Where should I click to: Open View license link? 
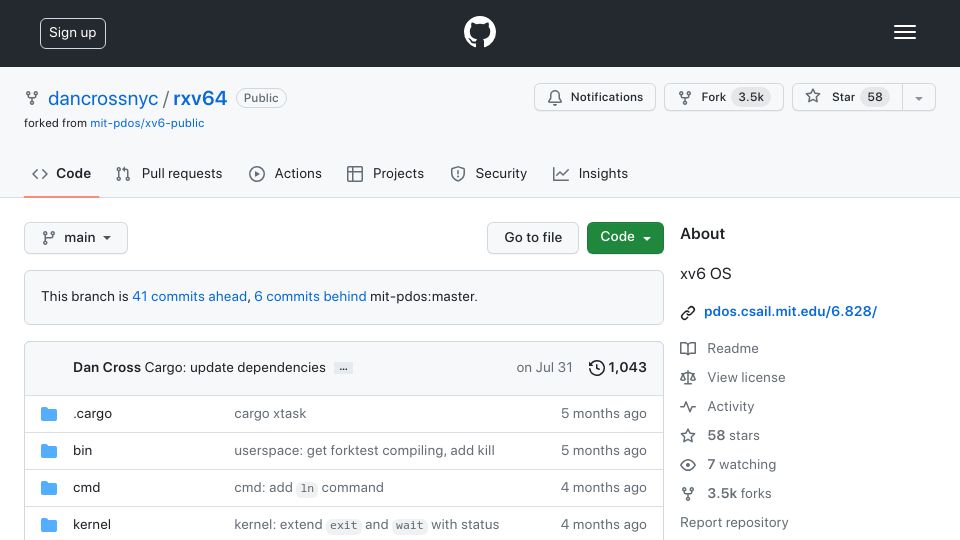point(746,377)
